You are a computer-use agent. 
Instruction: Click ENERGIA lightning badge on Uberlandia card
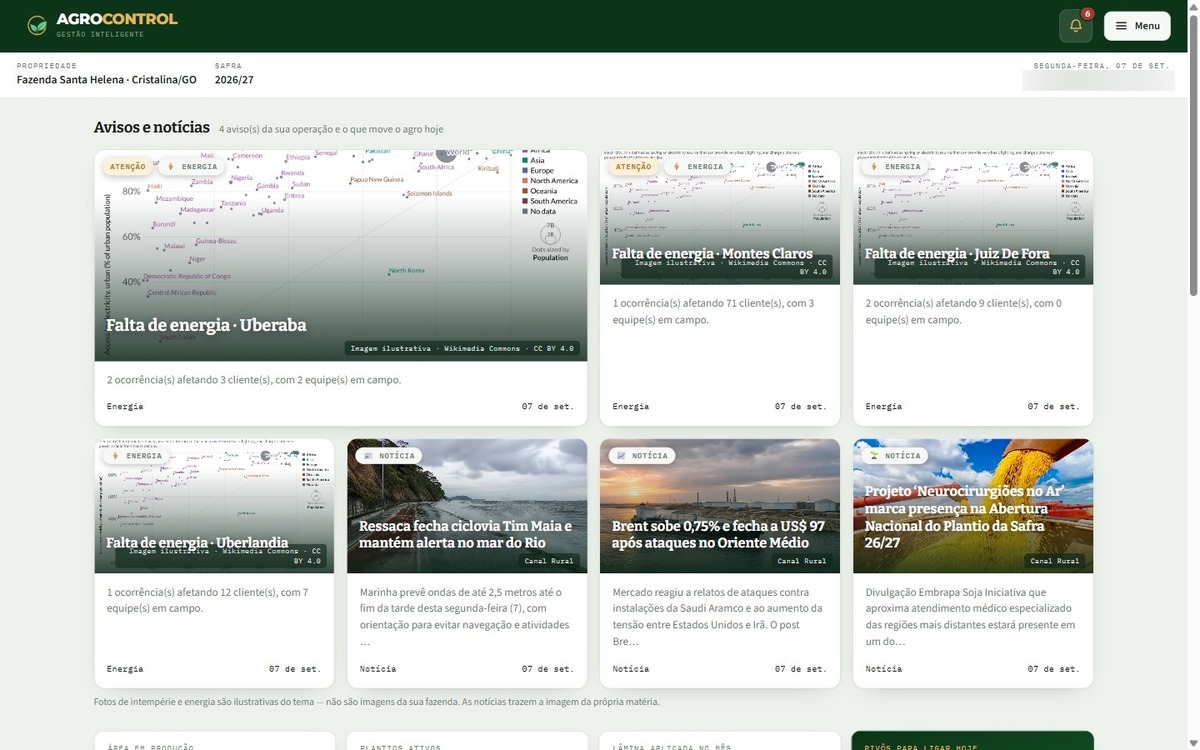coord(136,456)
